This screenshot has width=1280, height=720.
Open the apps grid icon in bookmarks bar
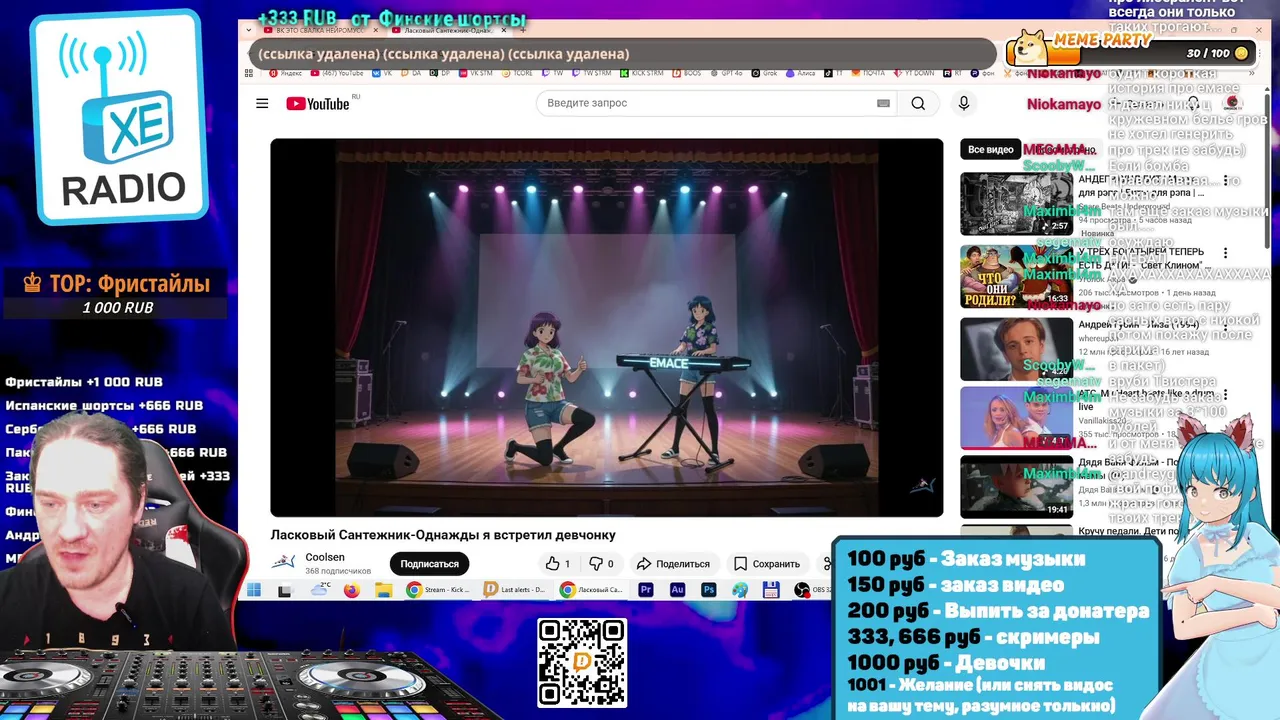tap(248, 73)
